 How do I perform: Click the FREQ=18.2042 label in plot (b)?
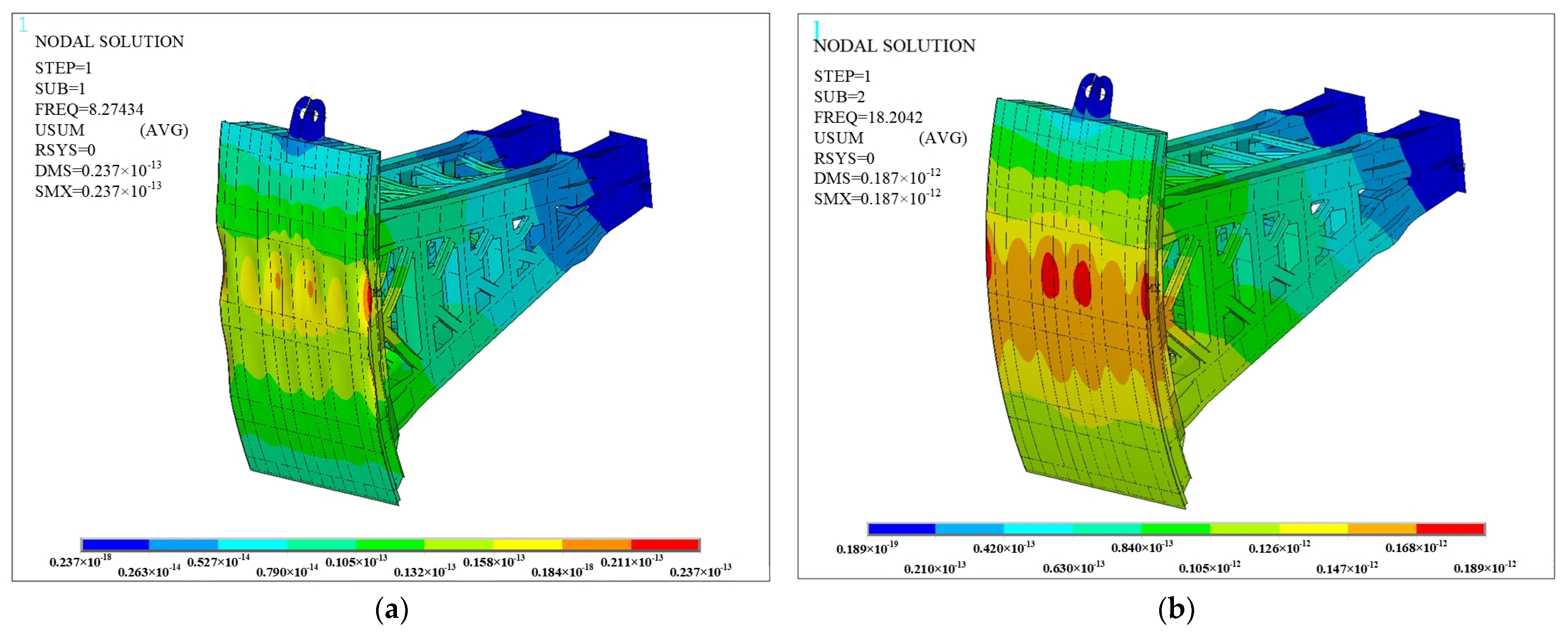point(868,117)
